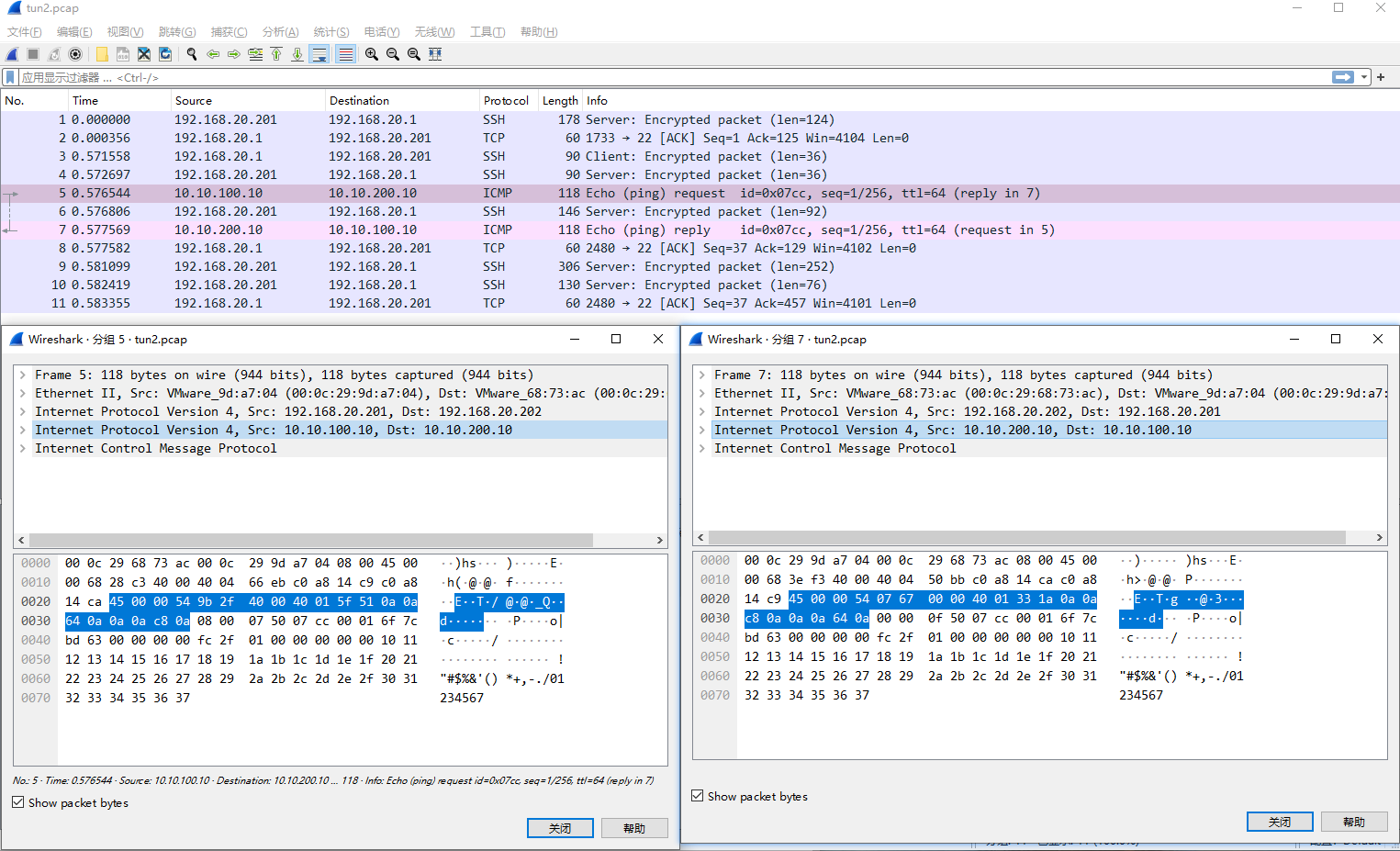Toggle the colorize packet list icon

click(x=345, y=54)
